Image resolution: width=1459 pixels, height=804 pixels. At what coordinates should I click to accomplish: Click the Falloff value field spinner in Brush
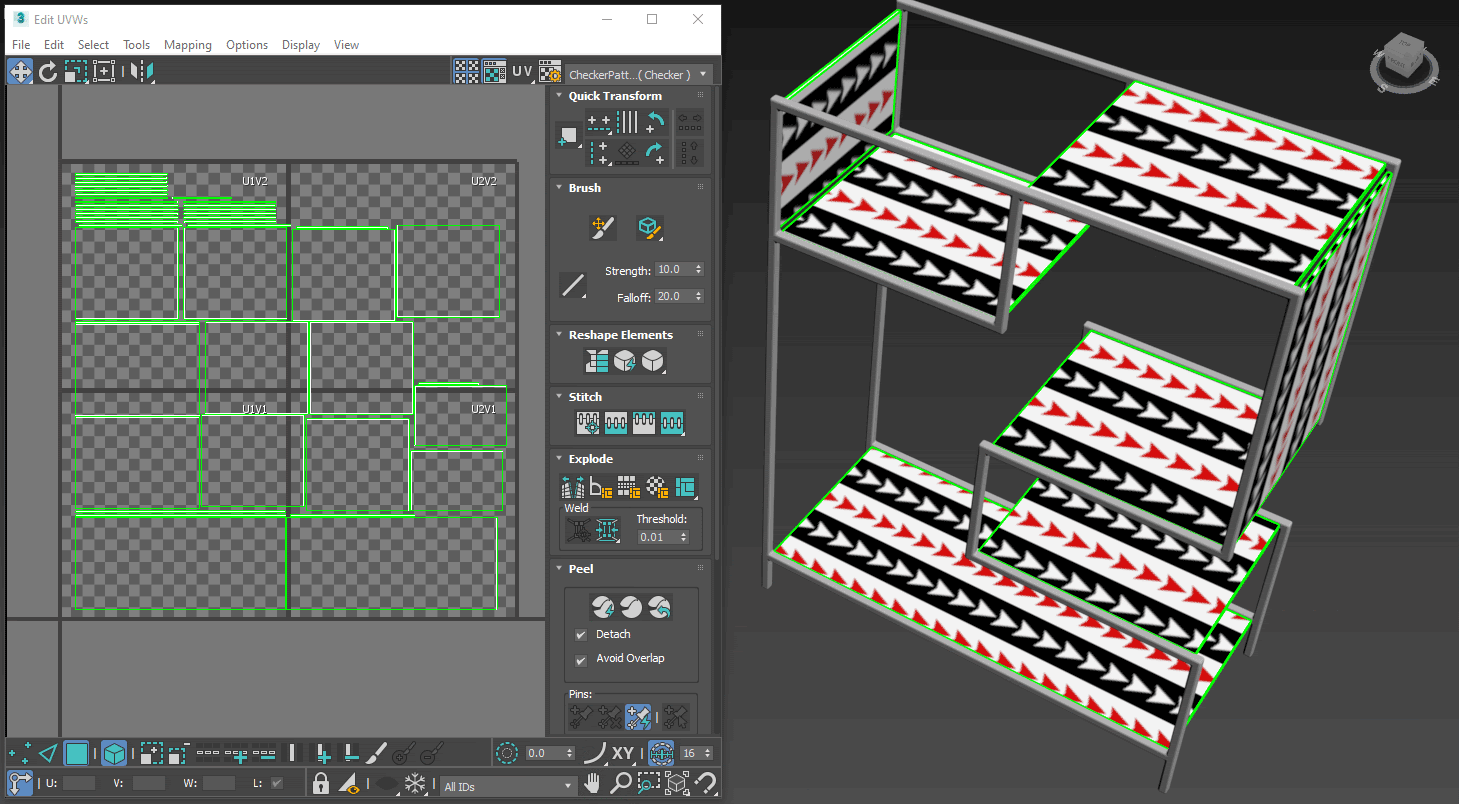(x=697, y=296)
